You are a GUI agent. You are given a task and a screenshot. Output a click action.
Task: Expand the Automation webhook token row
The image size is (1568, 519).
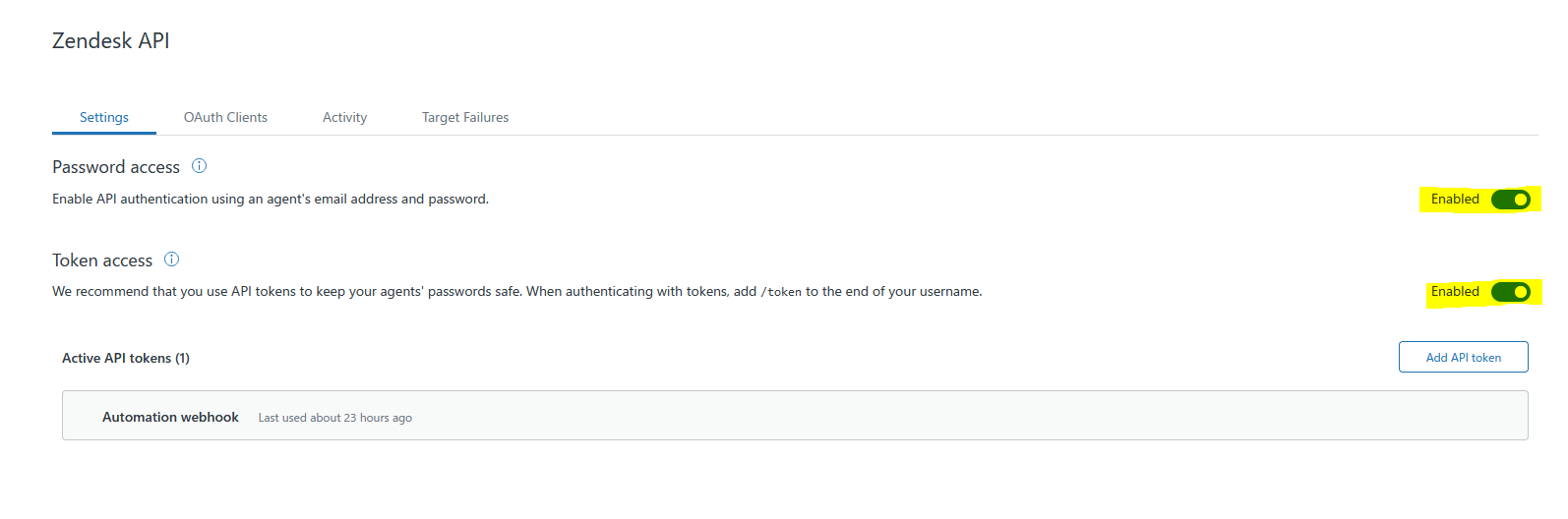pyautogui.click(x=795, y=416)
